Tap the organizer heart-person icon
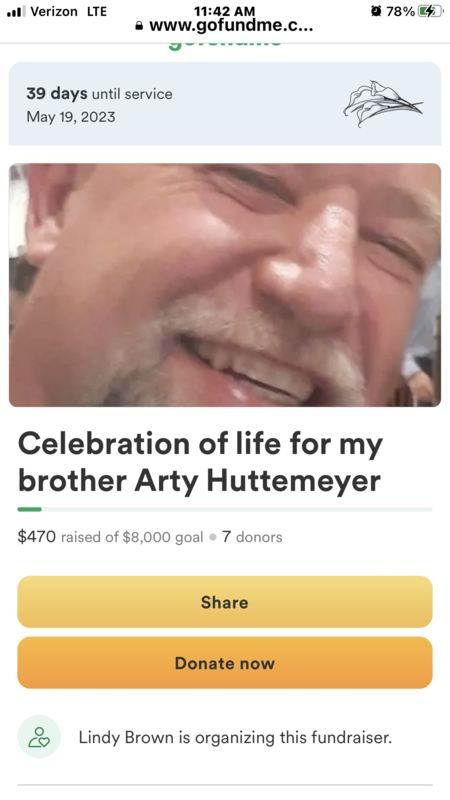This screenshot has height=800, width=450. click(x=39, y=737)
